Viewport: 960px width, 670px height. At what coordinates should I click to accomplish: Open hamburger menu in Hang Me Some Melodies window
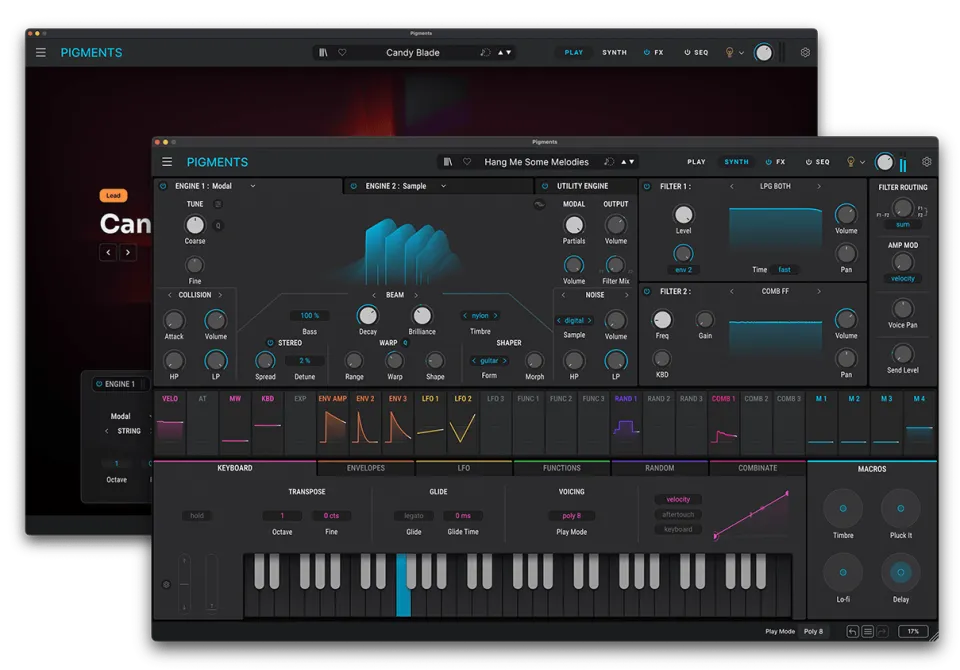click(x=167, y=162)
